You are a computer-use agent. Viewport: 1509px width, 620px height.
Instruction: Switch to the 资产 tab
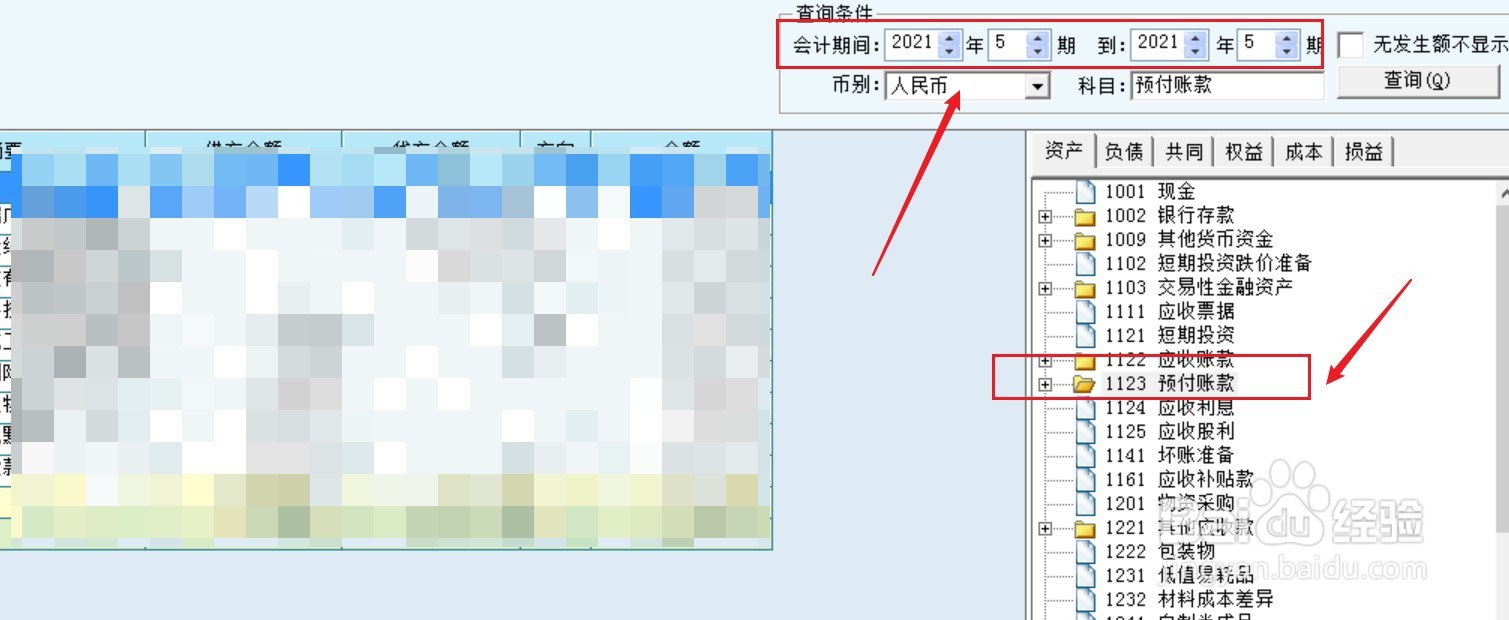click(x=1064, y=151)
